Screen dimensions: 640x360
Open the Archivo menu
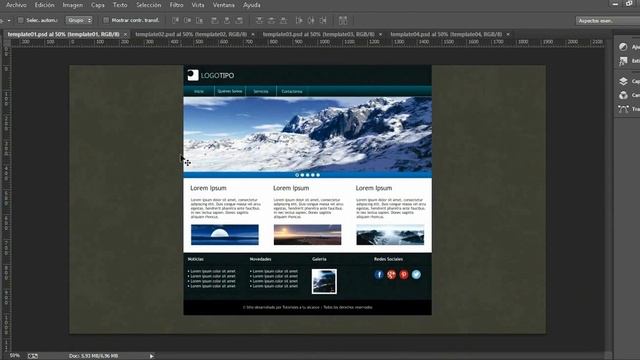(16, 5)
